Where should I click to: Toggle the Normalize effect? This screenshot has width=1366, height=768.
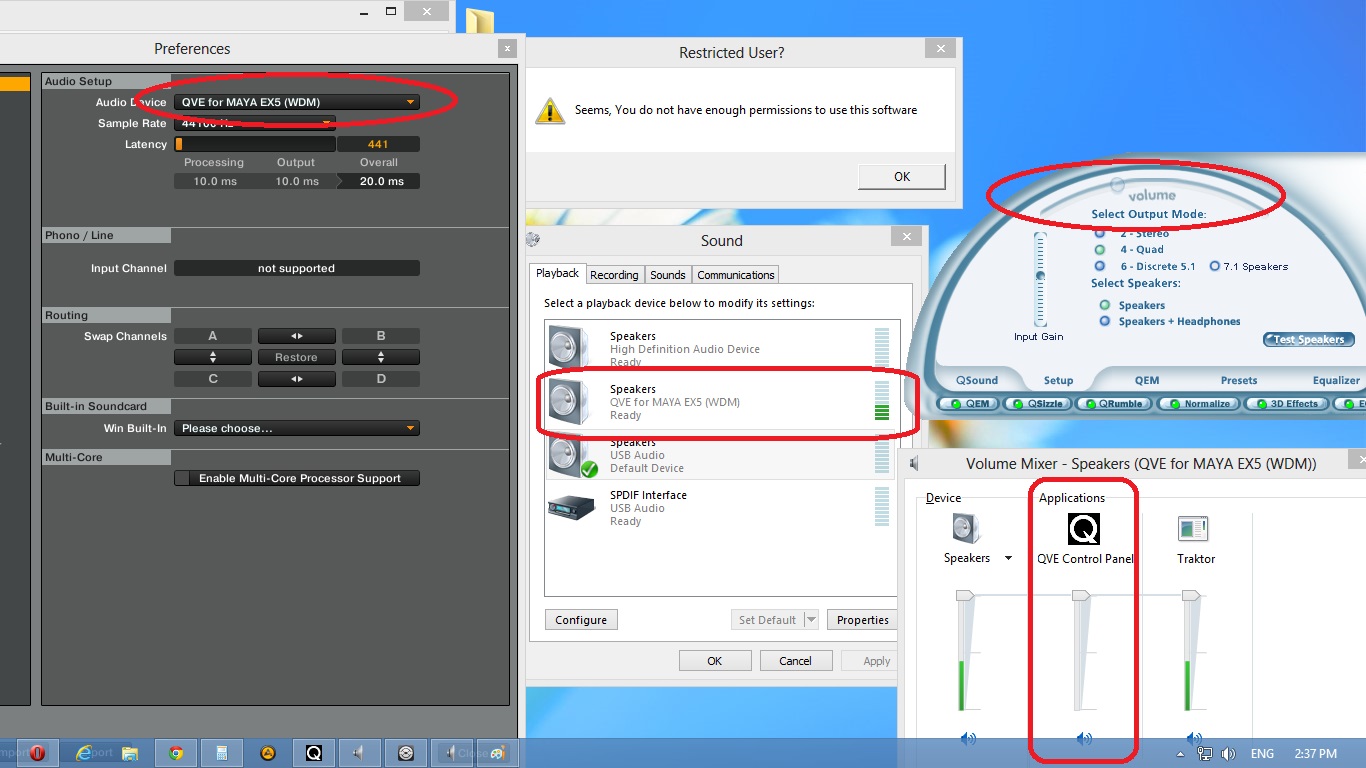(x=1198, y=404)
